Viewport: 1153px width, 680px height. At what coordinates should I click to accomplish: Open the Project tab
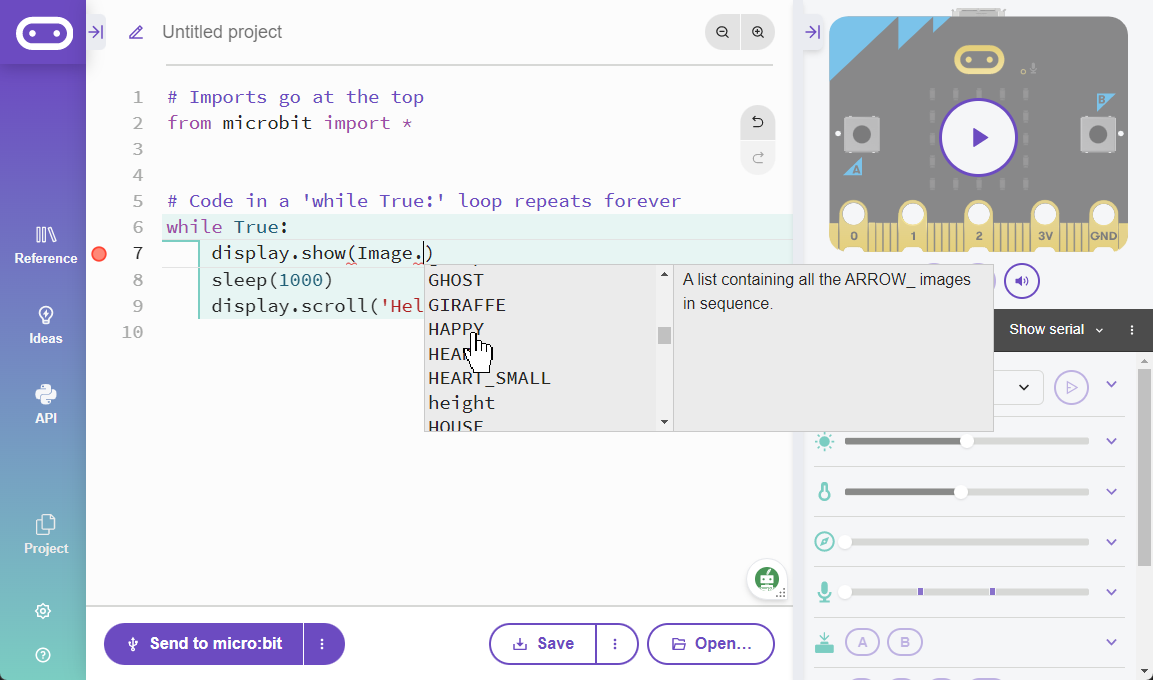point(46,534)
